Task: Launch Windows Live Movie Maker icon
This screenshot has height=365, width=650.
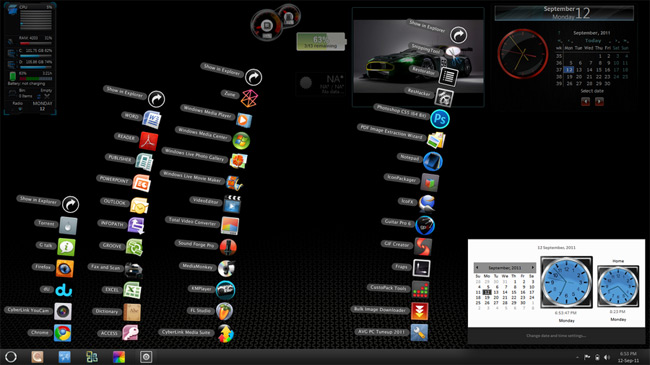Action: pyautogui.click(x=234, y=183)
